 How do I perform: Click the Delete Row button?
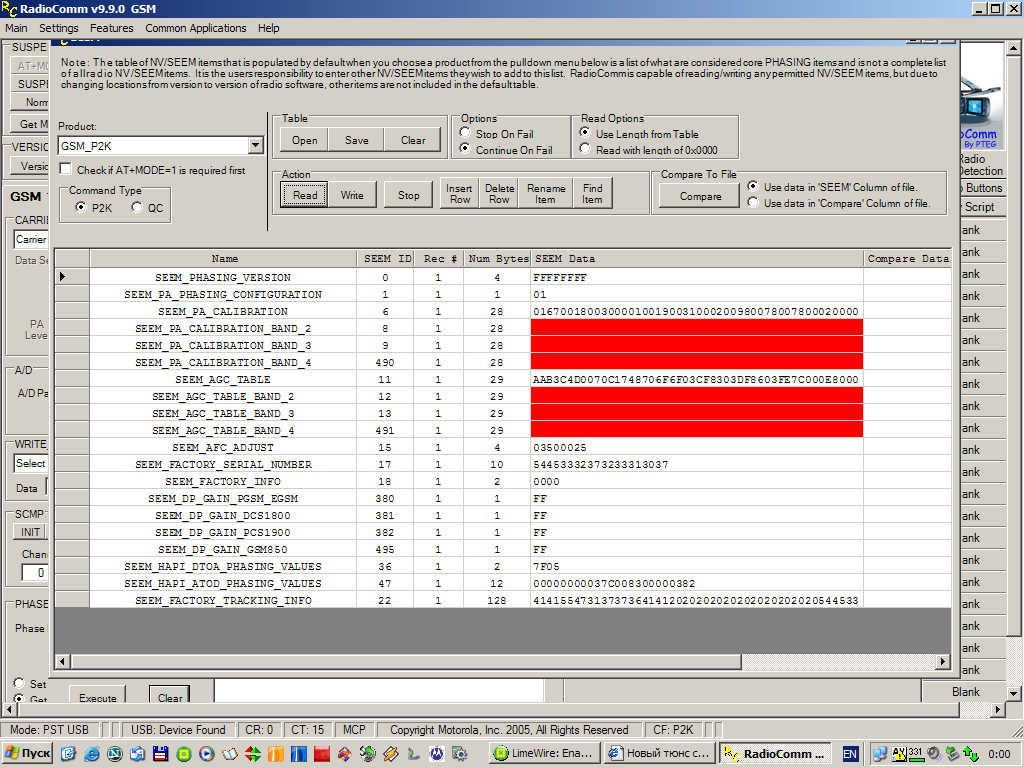(499, 194)
